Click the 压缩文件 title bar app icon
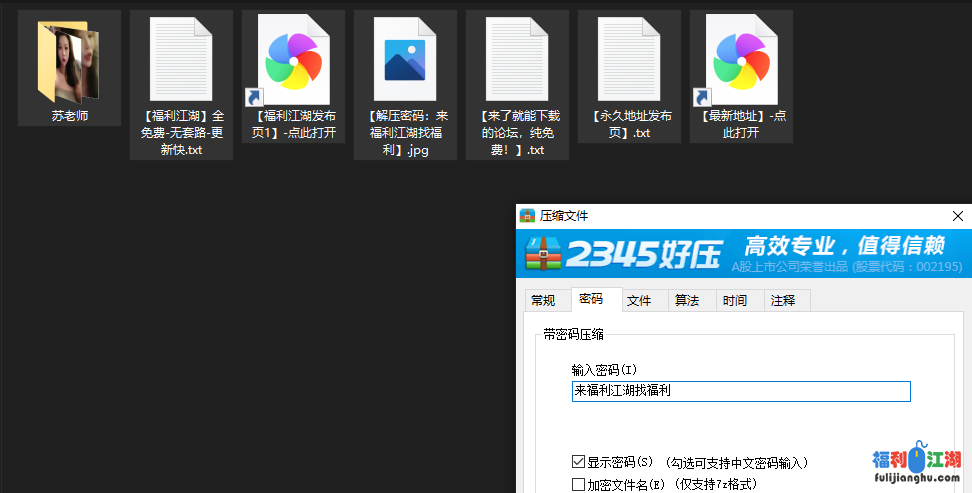The height and width of the screenshot is (493, 972). click(x=527, y=215)
